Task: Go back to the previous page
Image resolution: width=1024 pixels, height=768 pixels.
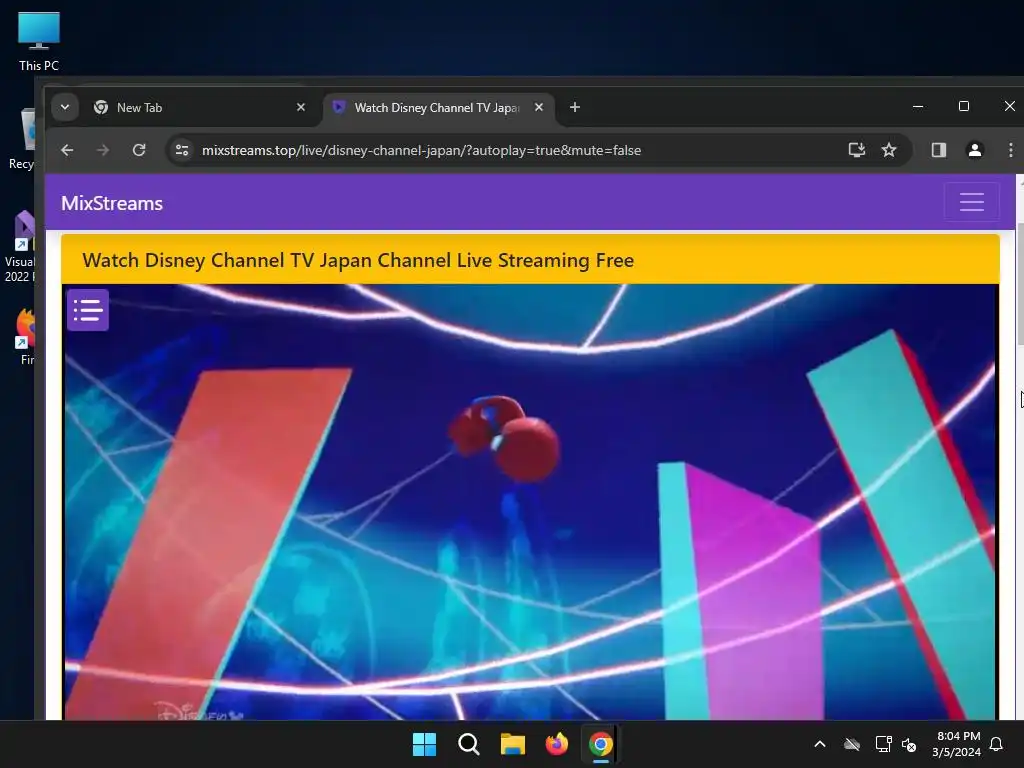Action: [67, 150]
